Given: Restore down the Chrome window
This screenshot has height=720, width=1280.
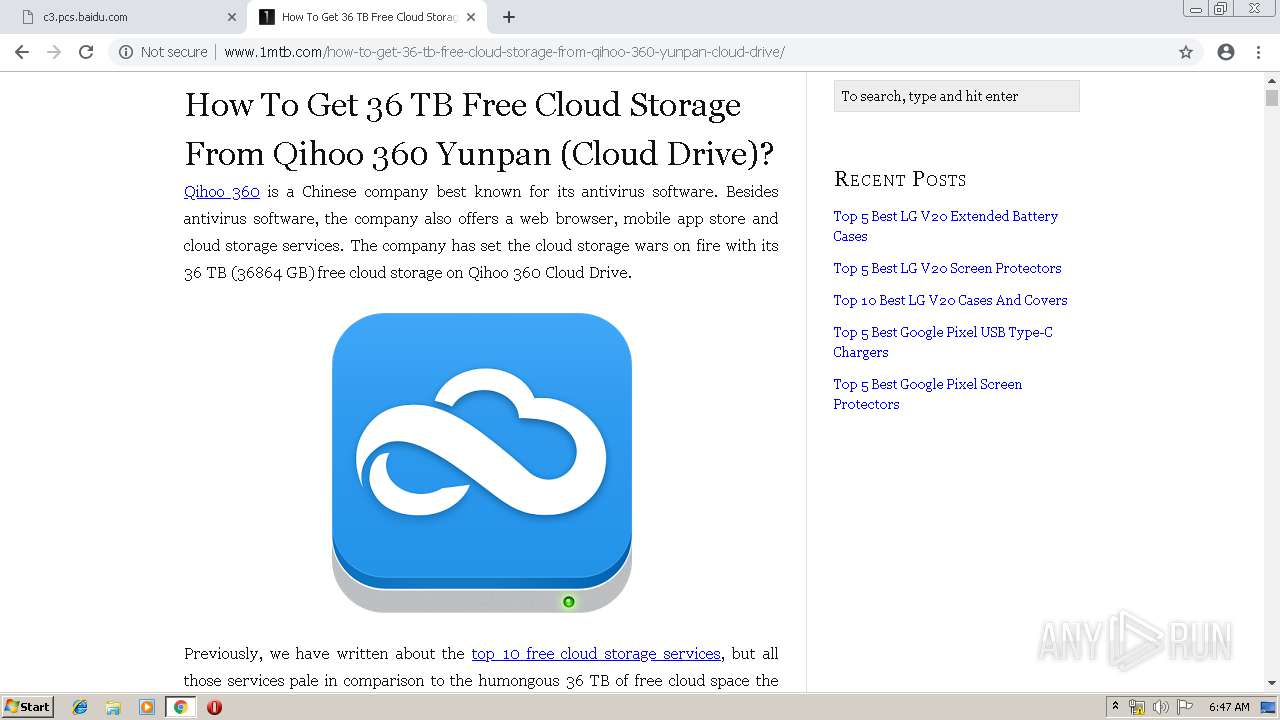Looking at the screenshot, I should (1221, 9).
